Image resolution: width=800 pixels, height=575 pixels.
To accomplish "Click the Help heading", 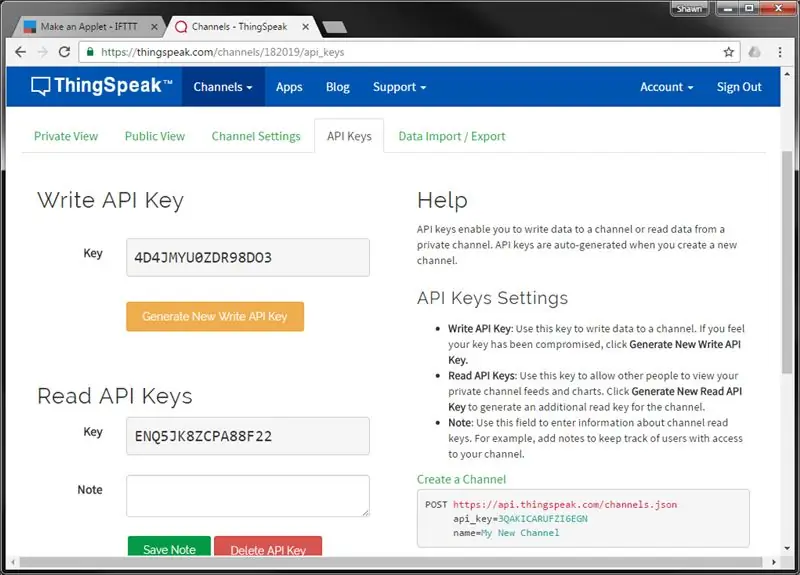I will [x=442, y=201].
